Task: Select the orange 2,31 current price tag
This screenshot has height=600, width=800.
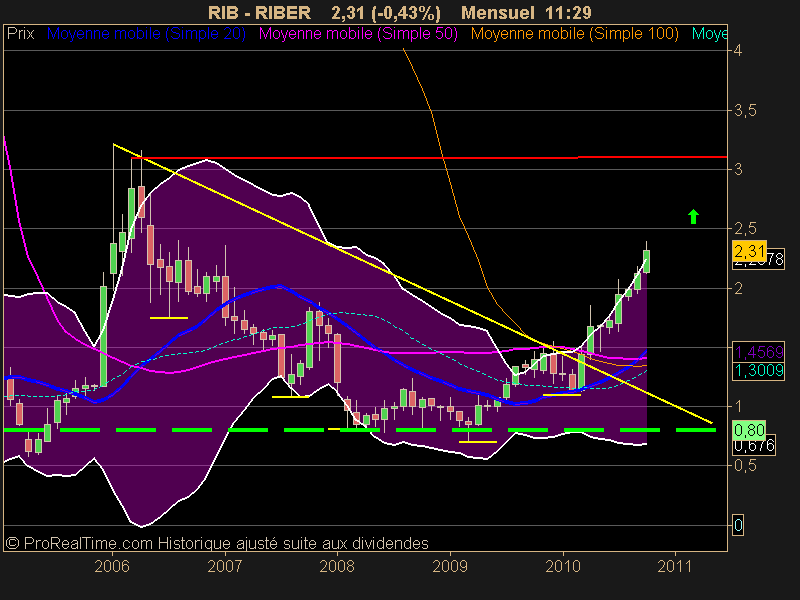Action: [x=749, y=251]
